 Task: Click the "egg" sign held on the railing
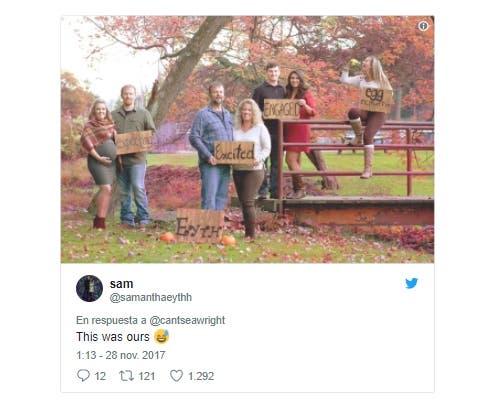click(x=376, y=100)
